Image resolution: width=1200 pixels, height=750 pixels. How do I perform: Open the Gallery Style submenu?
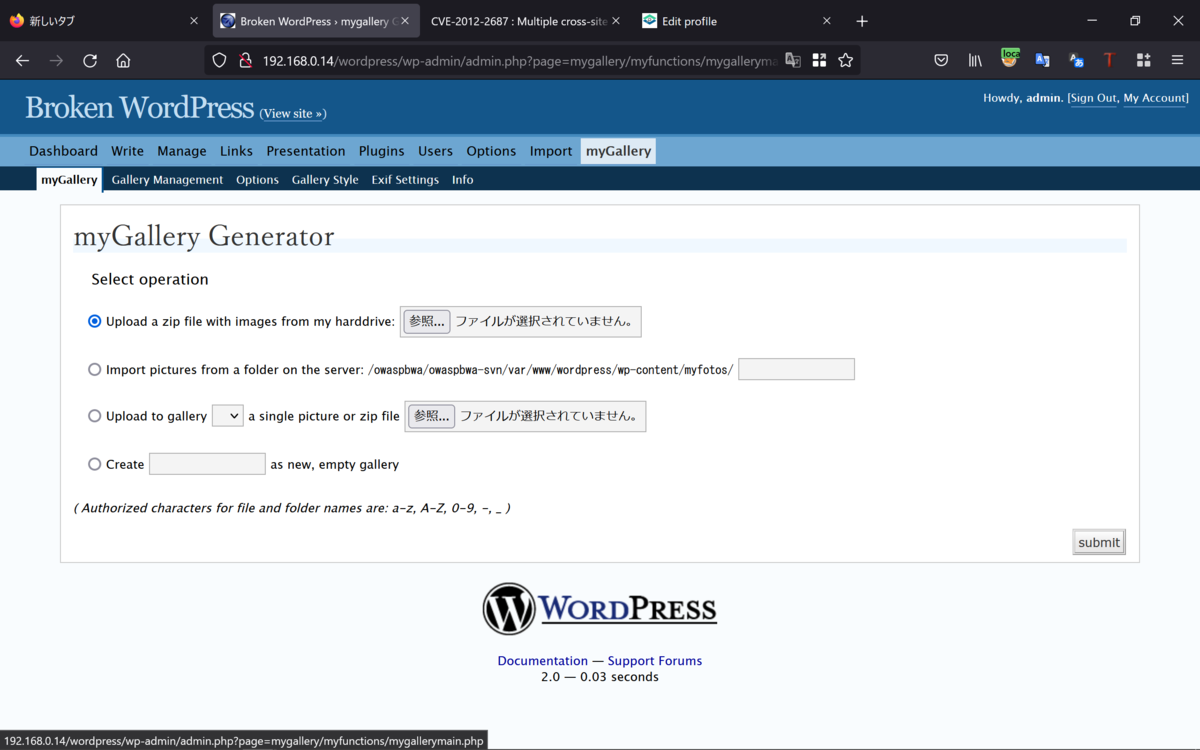pyautogui.click(x=325, y=180)
